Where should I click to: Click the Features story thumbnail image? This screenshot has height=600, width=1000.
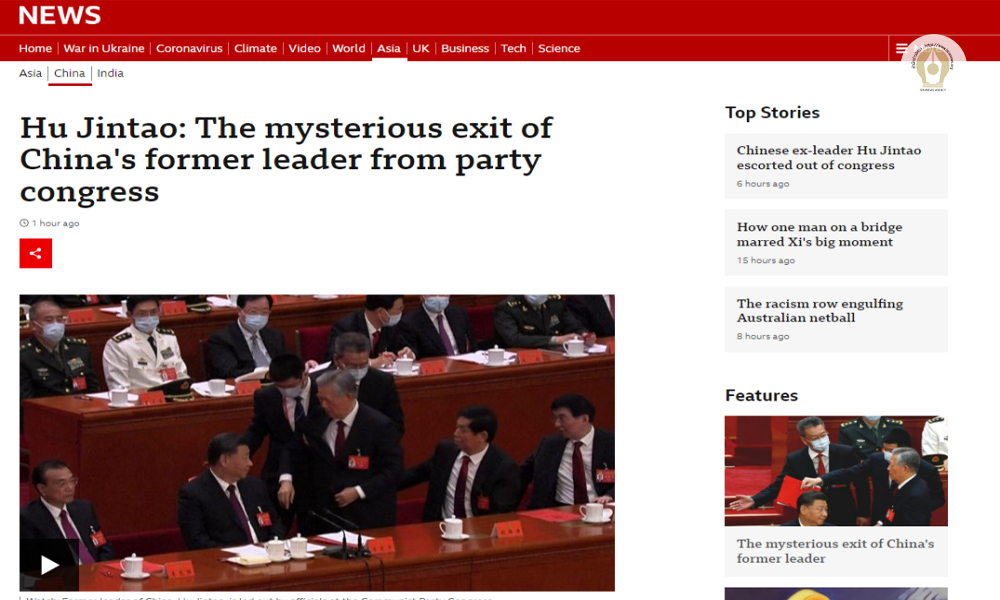pyautogui.click(x=836, y=470)
